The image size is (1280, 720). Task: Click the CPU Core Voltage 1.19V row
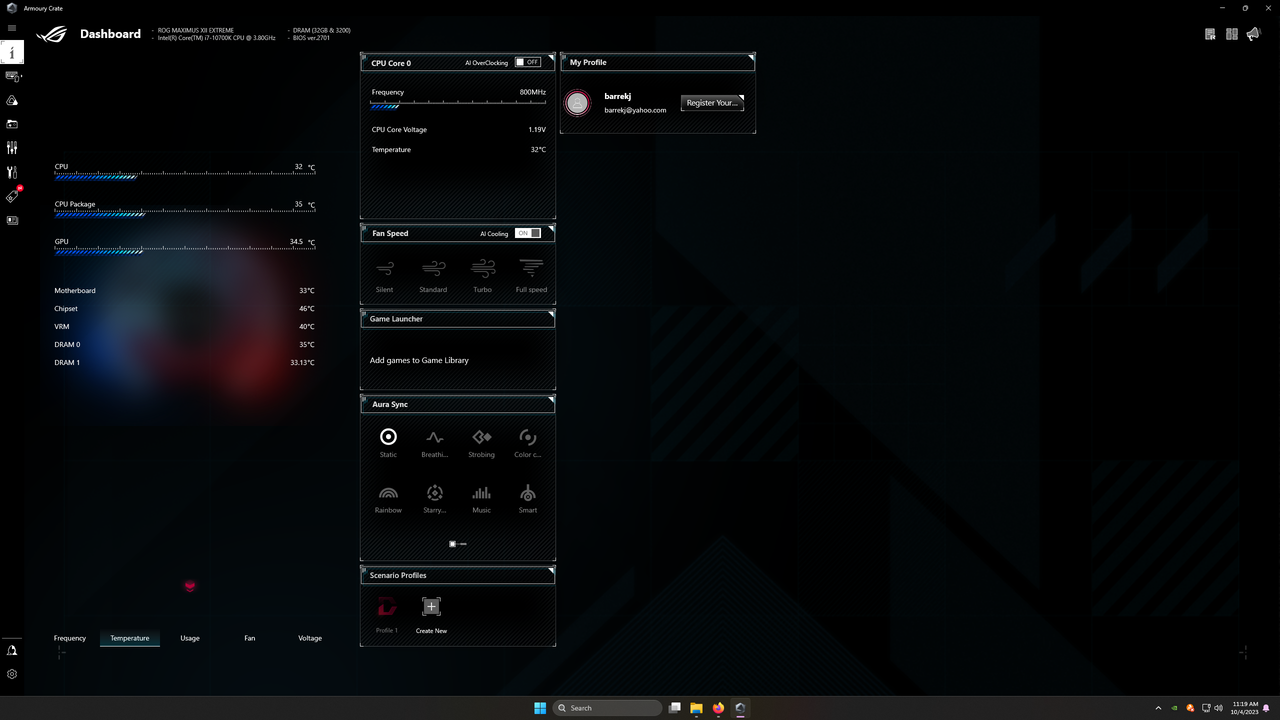click(x=459, y=130)
